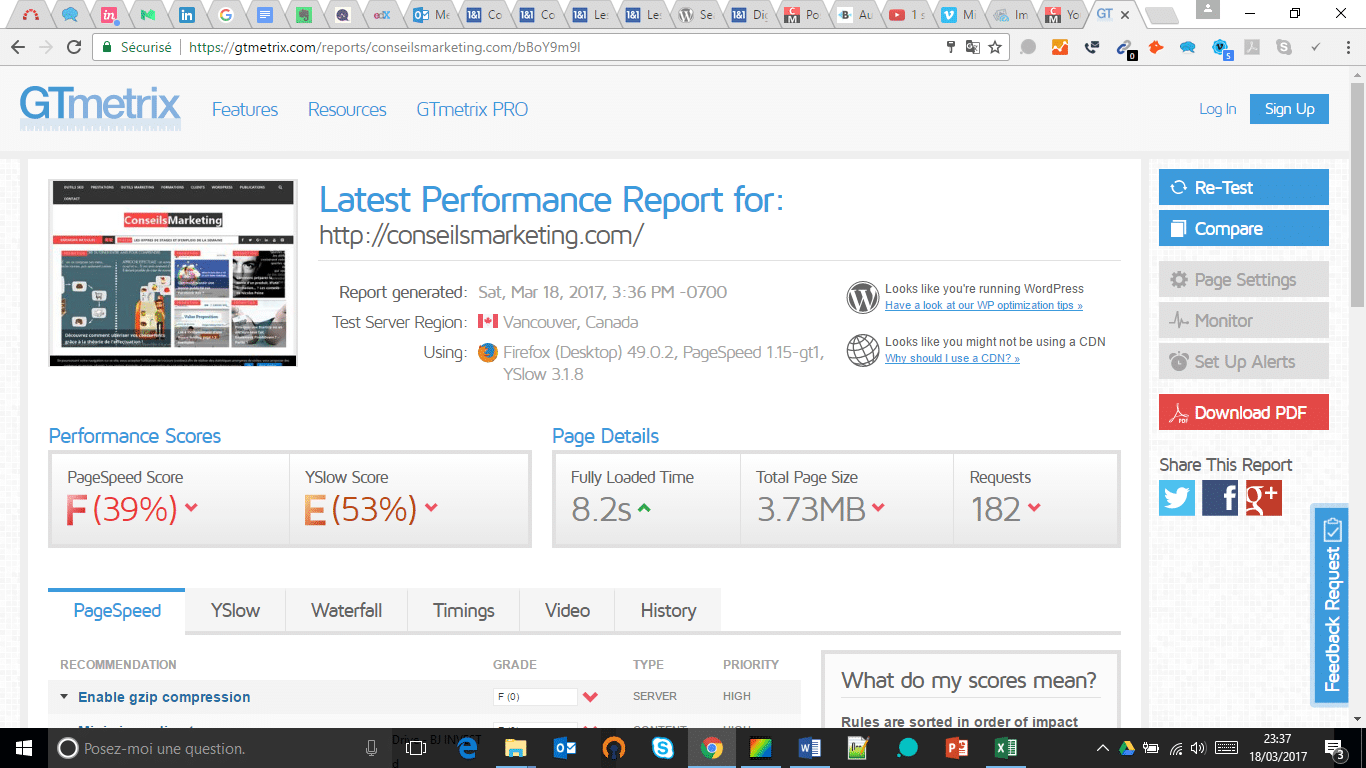Switch to the History tab

(668, 611)
